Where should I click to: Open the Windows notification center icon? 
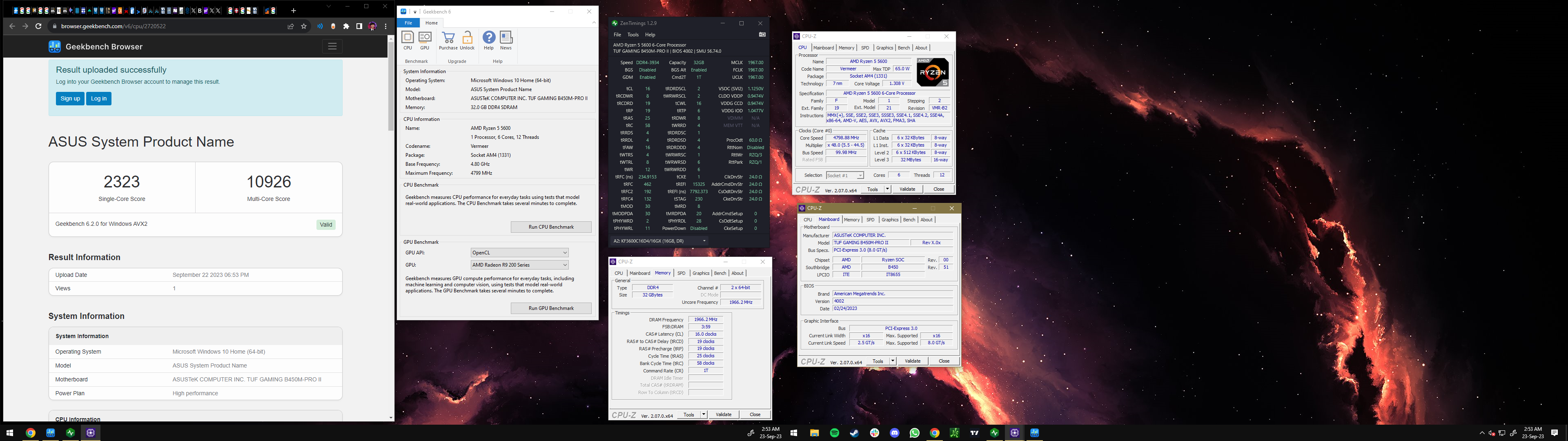(x=1555, y=432)
